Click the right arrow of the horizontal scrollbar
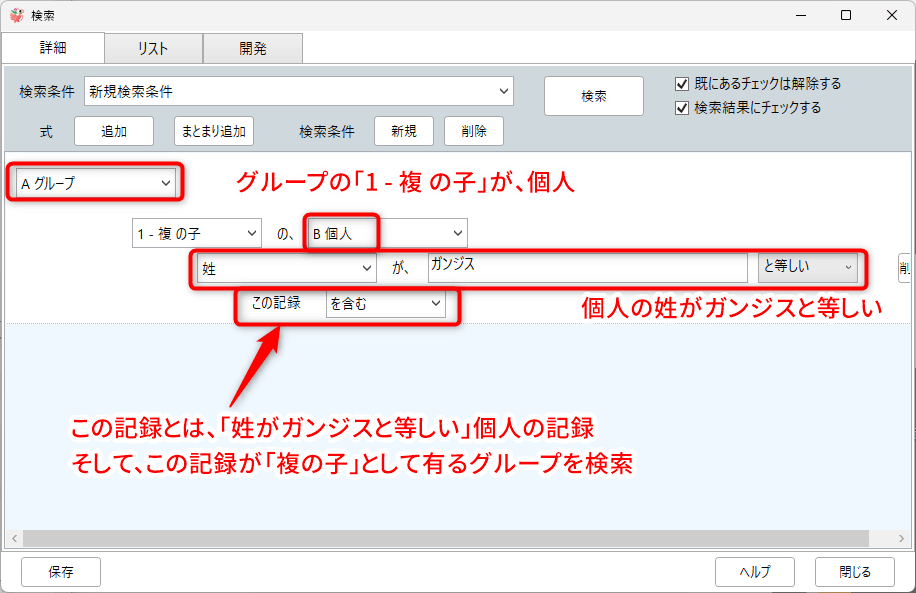This screenshot has width=916, height=593. click(903, 539)
